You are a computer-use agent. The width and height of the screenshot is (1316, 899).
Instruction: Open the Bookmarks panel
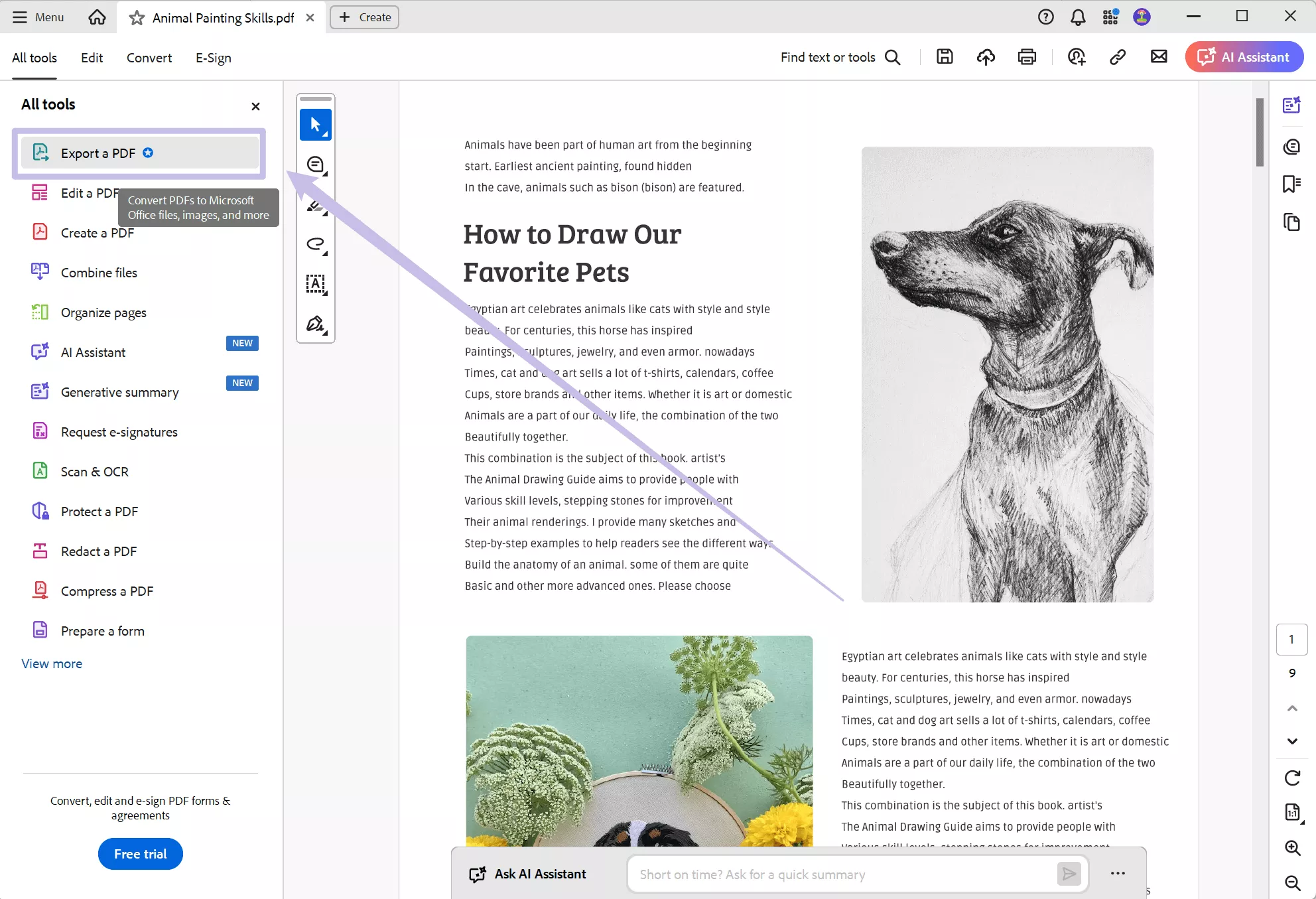(1292, 184)
